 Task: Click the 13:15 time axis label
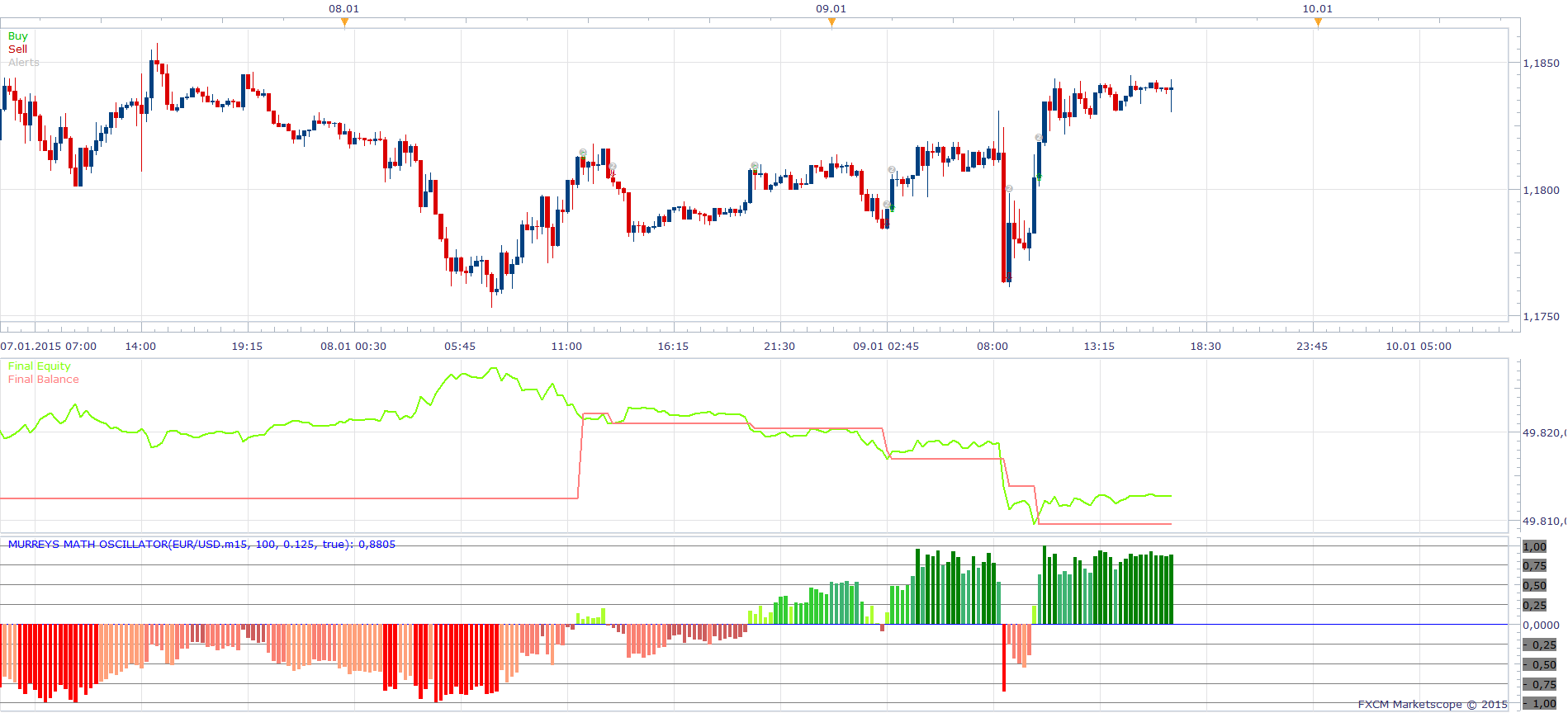click(1099, 347)
